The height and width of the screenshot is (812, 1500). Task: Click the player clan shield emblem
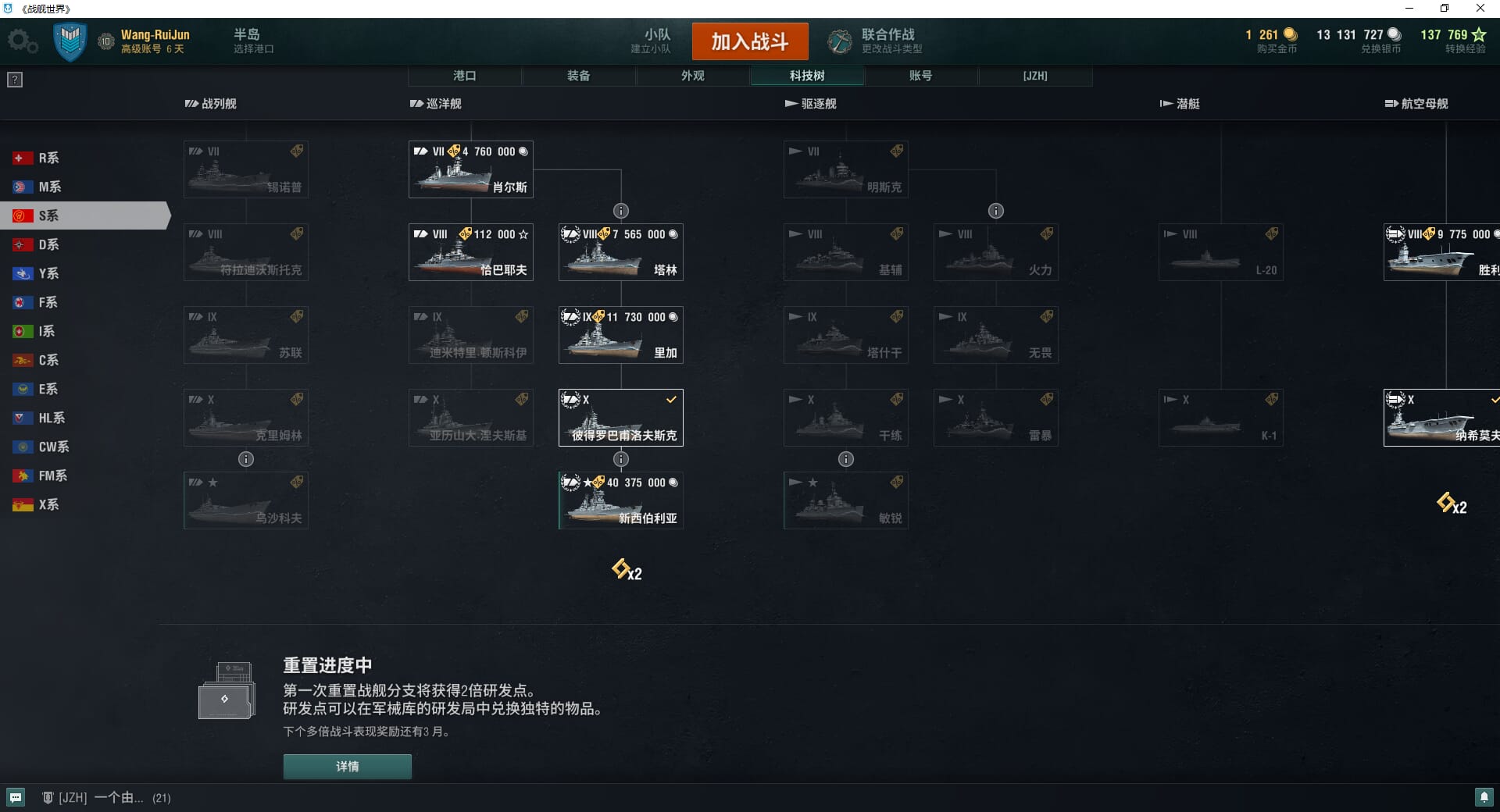coord(70,41)
